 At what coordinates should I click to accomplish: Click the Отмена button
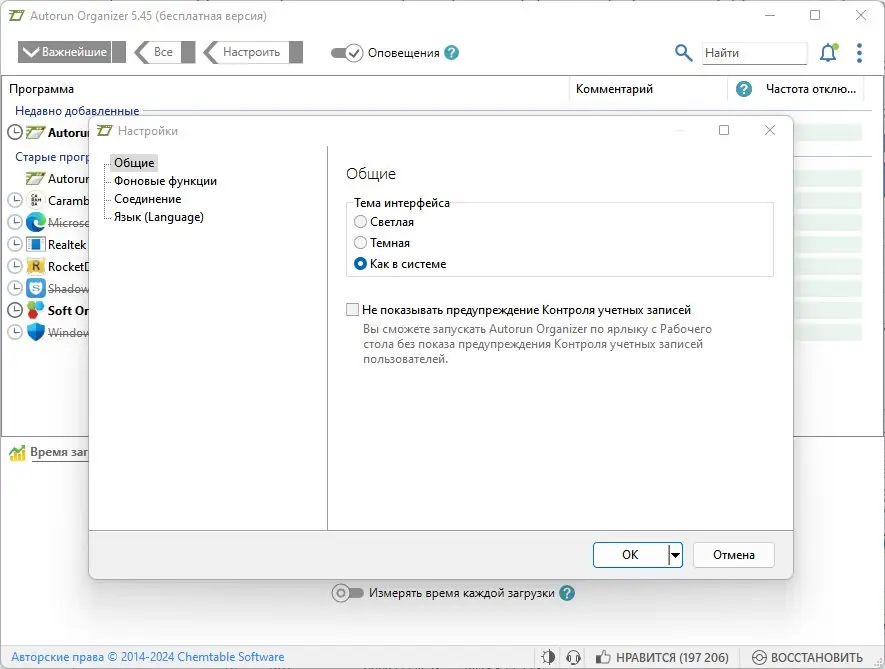[734, 555]
